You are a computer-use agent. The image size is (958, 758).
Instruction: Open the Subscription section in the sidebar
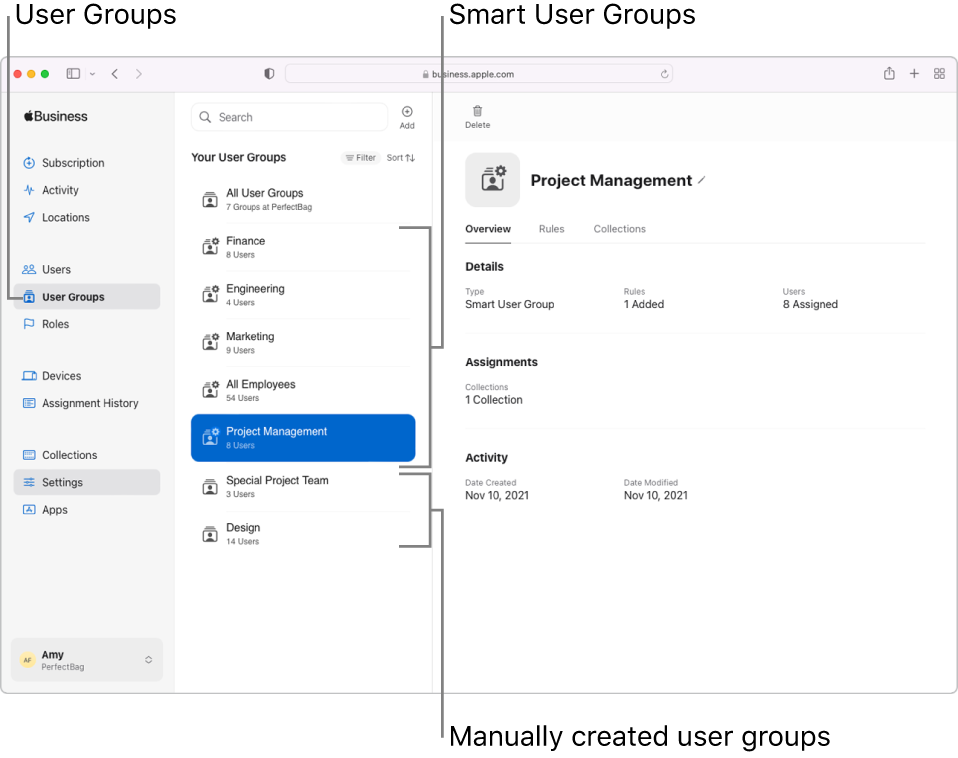[x=75, y=162]
